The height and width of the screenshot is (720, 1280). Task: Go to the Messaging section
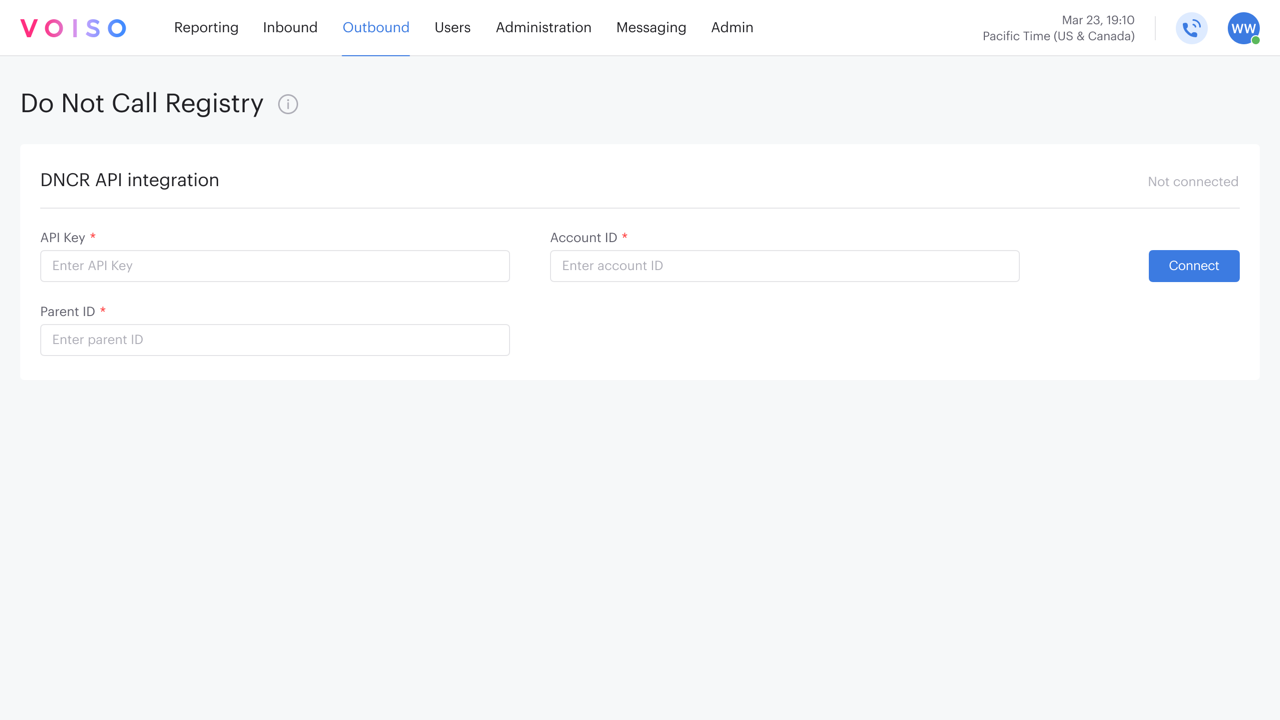[651, 28]
